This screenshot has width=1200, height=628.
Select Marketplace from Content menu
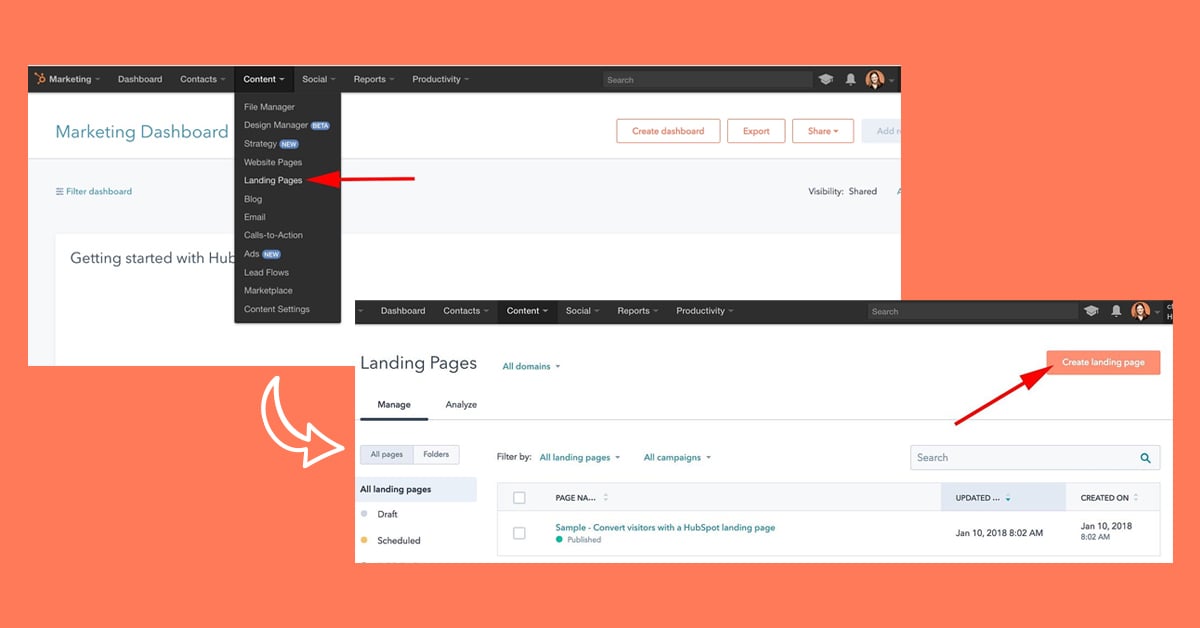(x=268, y=290)
